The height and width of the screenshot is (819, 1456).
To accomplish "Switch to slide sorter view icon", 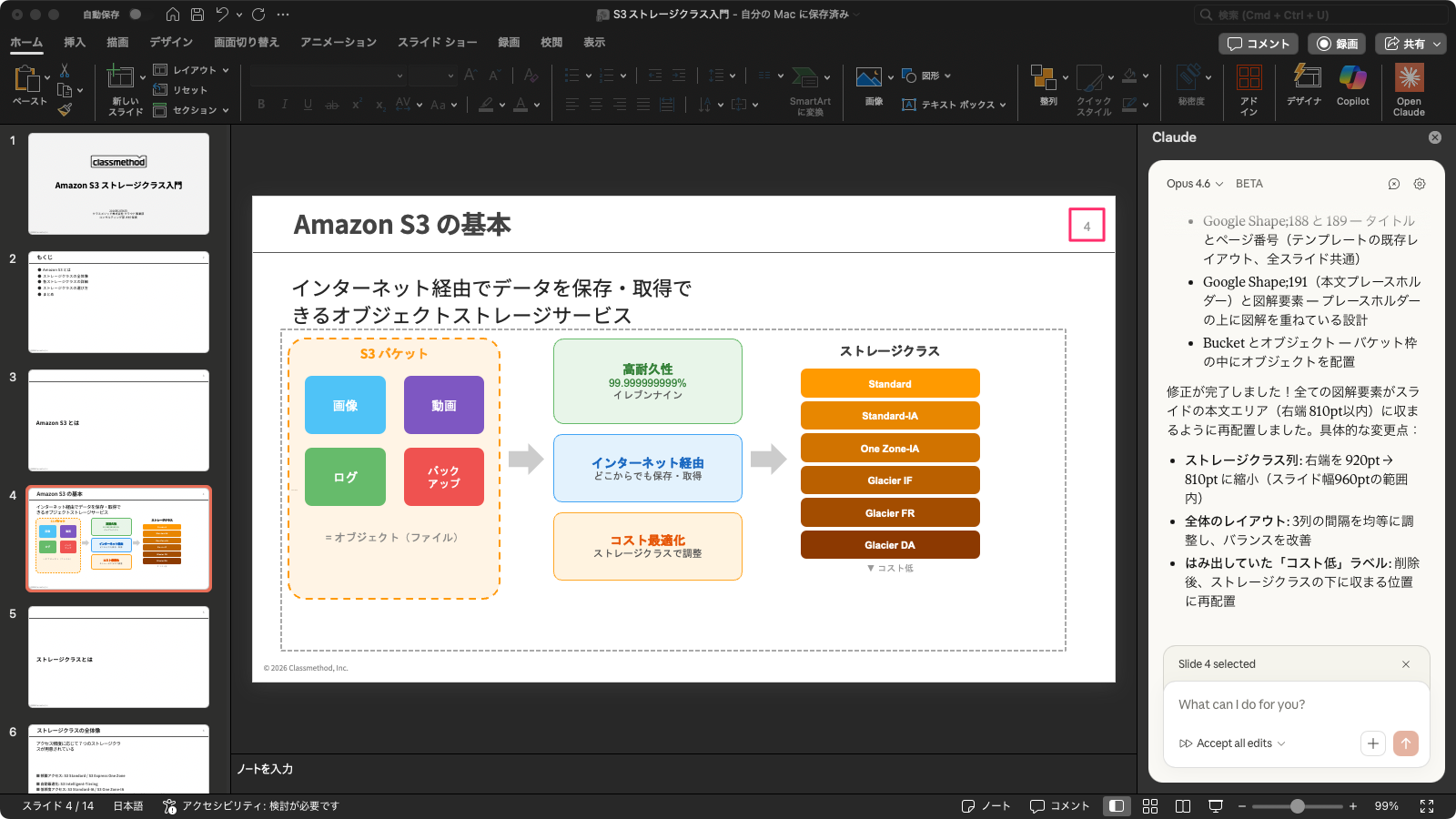I will (1150, 806).
